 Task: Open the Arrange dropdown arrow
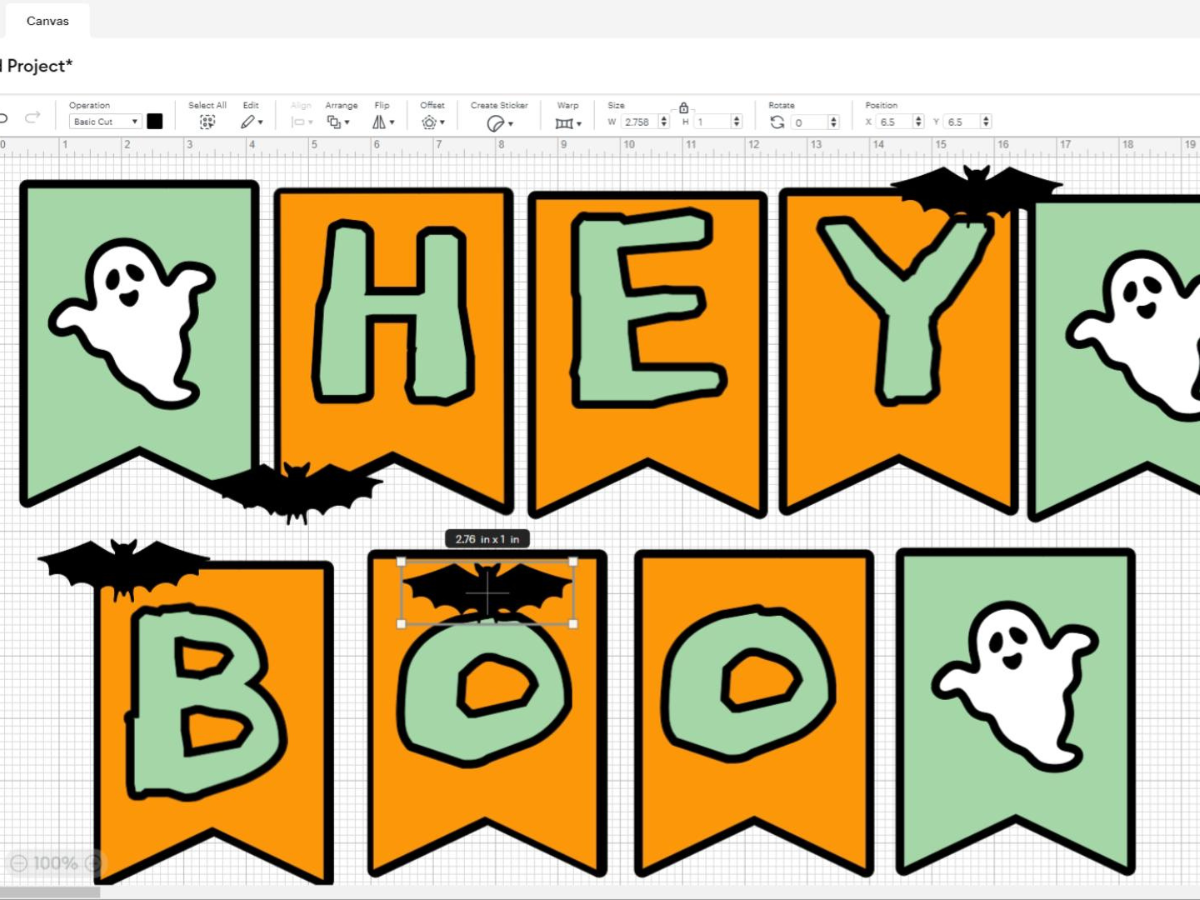[x=348, y=121]
